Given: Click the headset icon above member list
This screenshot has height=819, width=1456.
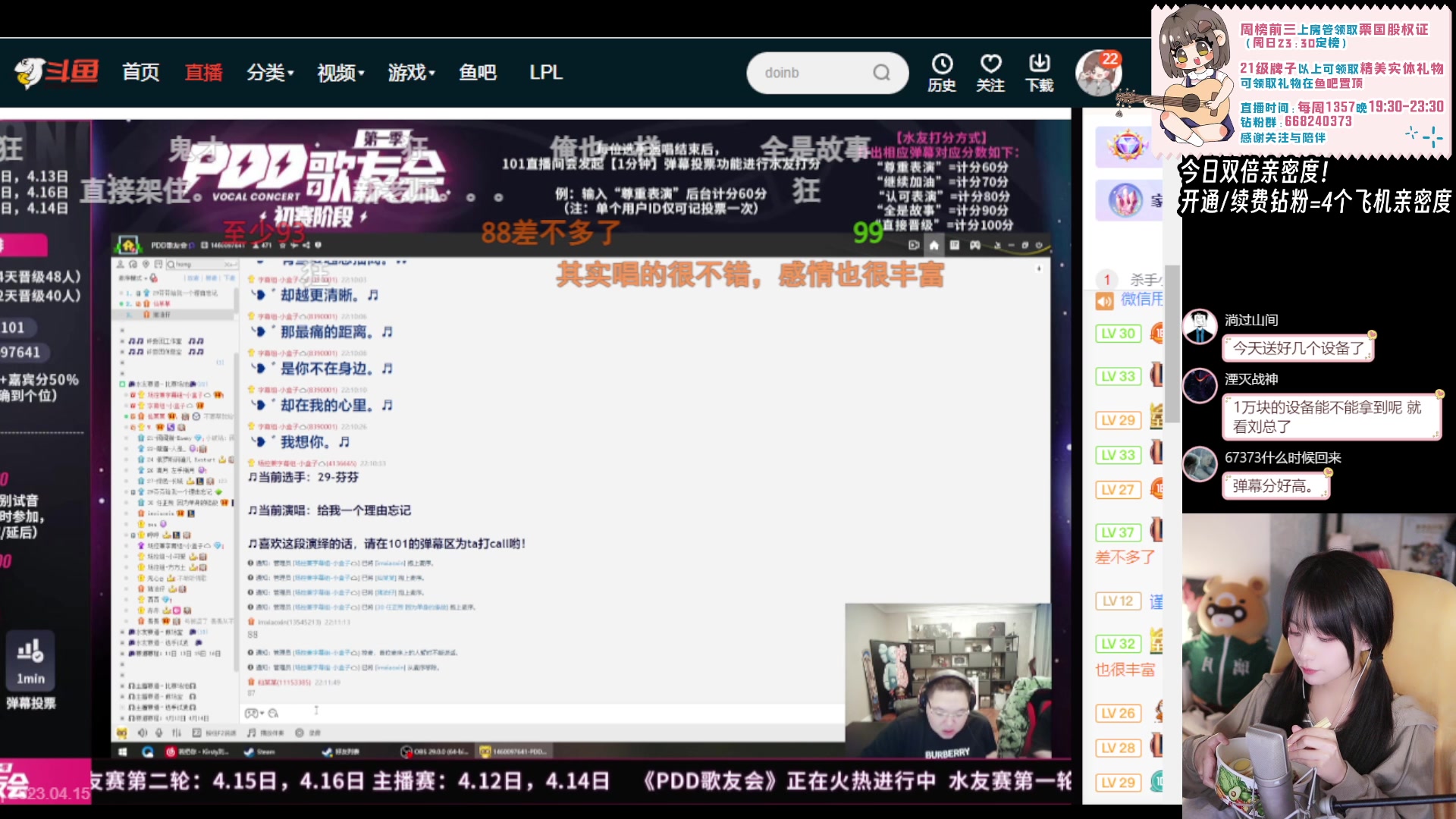Looking at the screenshot, I should (x=133, y=264).
